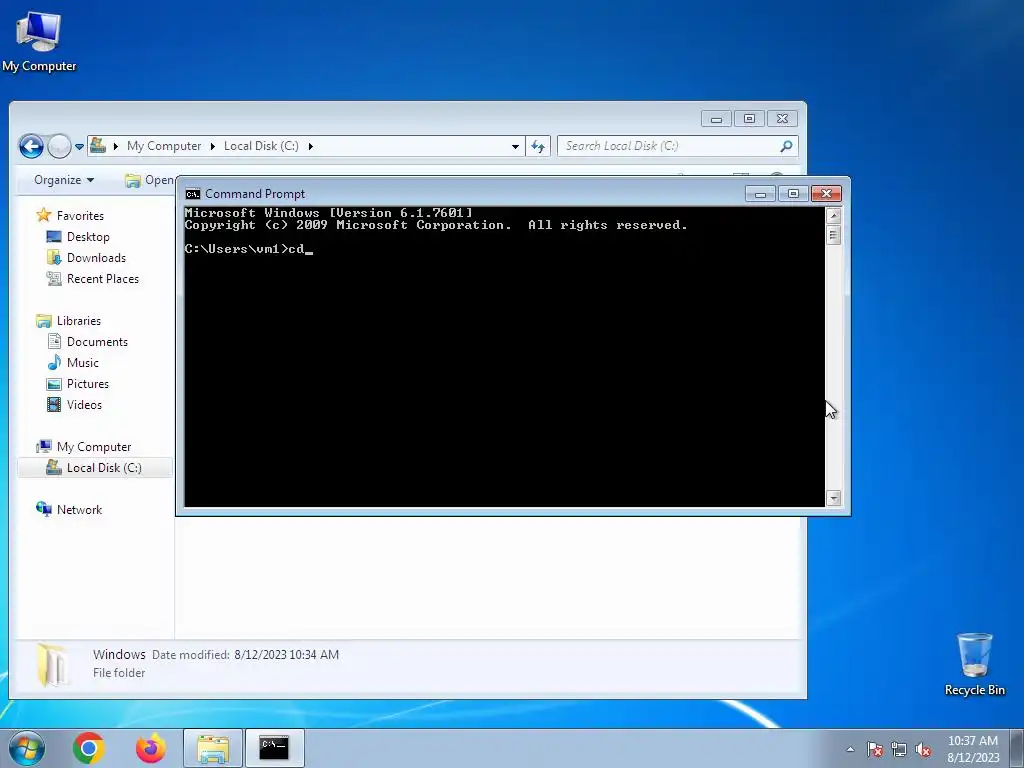Click inside the Command Prompt console area
The image size is (1024, 768).
(504, 357)
